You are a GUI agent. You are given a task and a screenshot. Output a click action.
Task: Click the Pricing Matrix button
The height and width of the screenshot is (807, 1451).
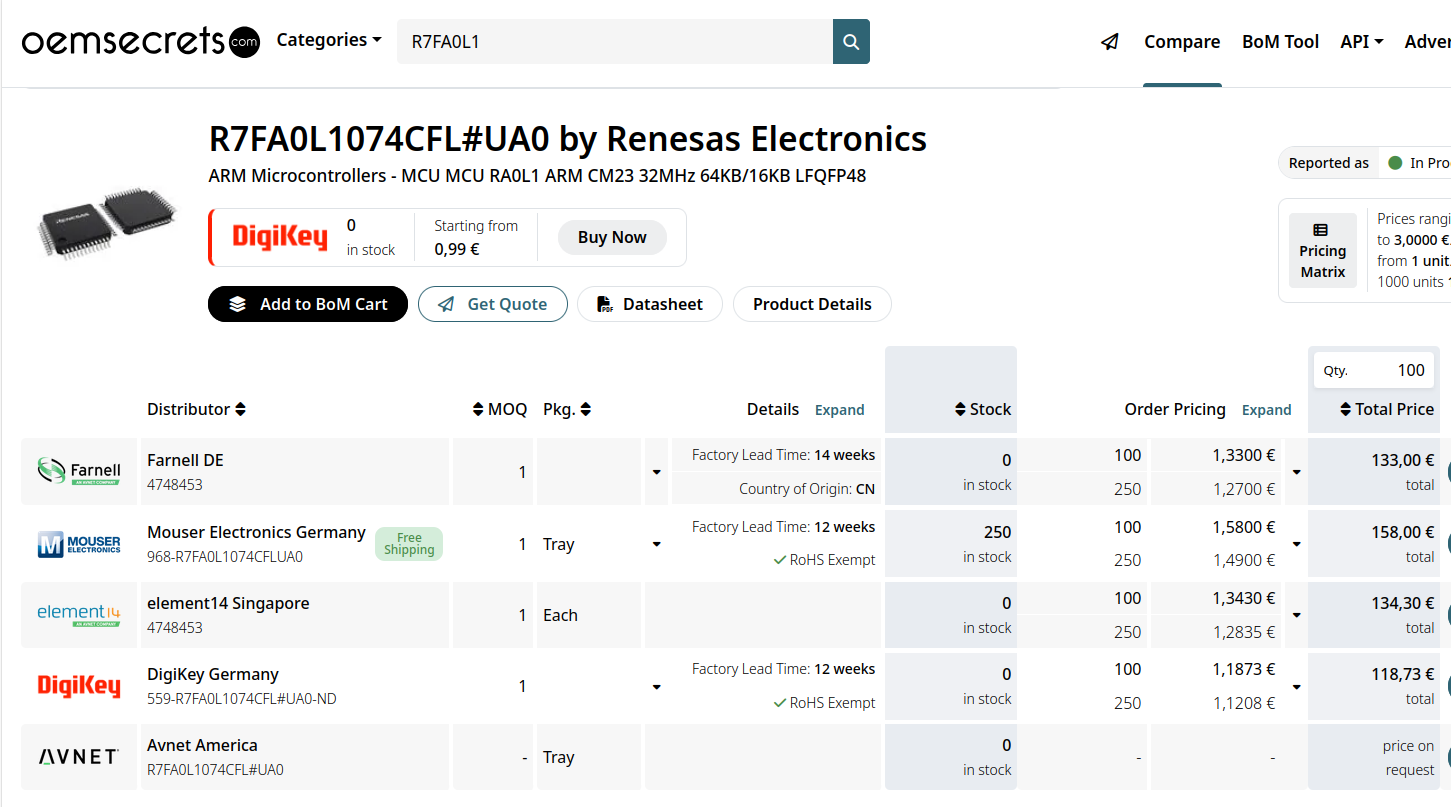1322,251
